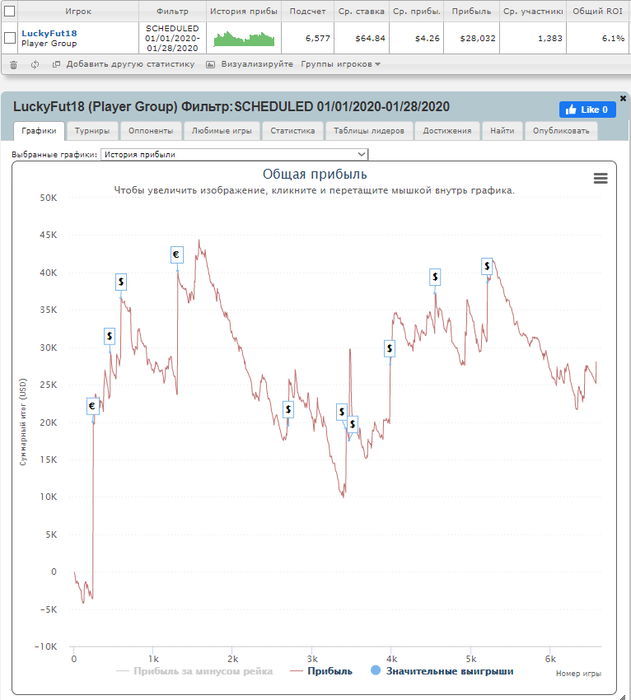The height and width of the screenshot is (700, 631).
Task: Click the dollar marker at the 5.2k peak
Action: coord(487,267)
